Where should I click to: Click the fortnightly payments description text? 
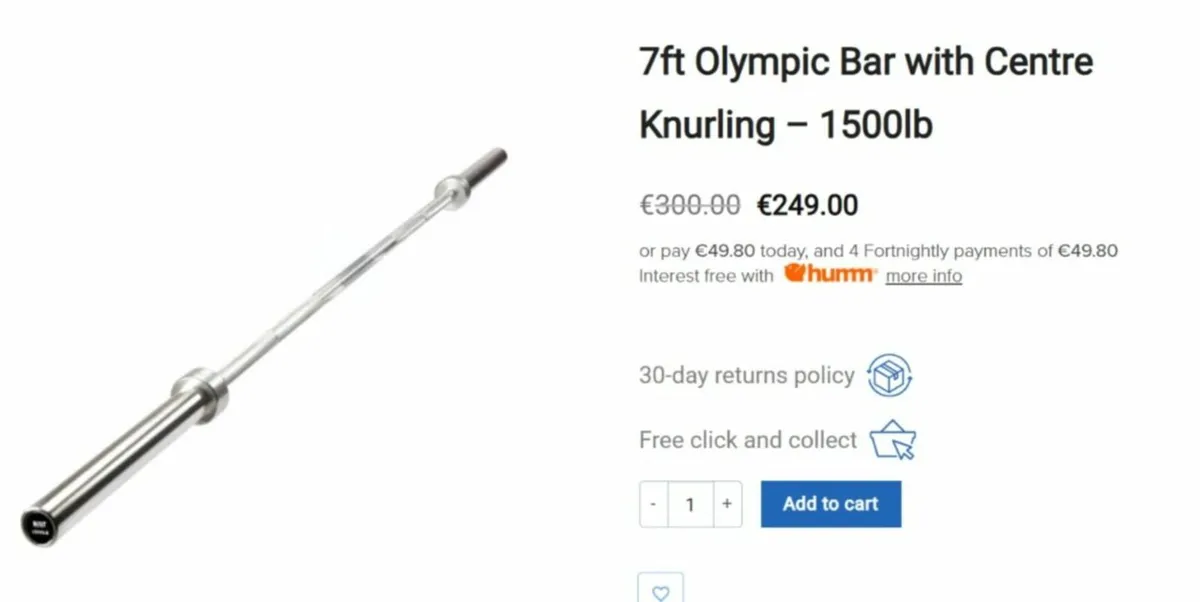(x=878, y=251)
